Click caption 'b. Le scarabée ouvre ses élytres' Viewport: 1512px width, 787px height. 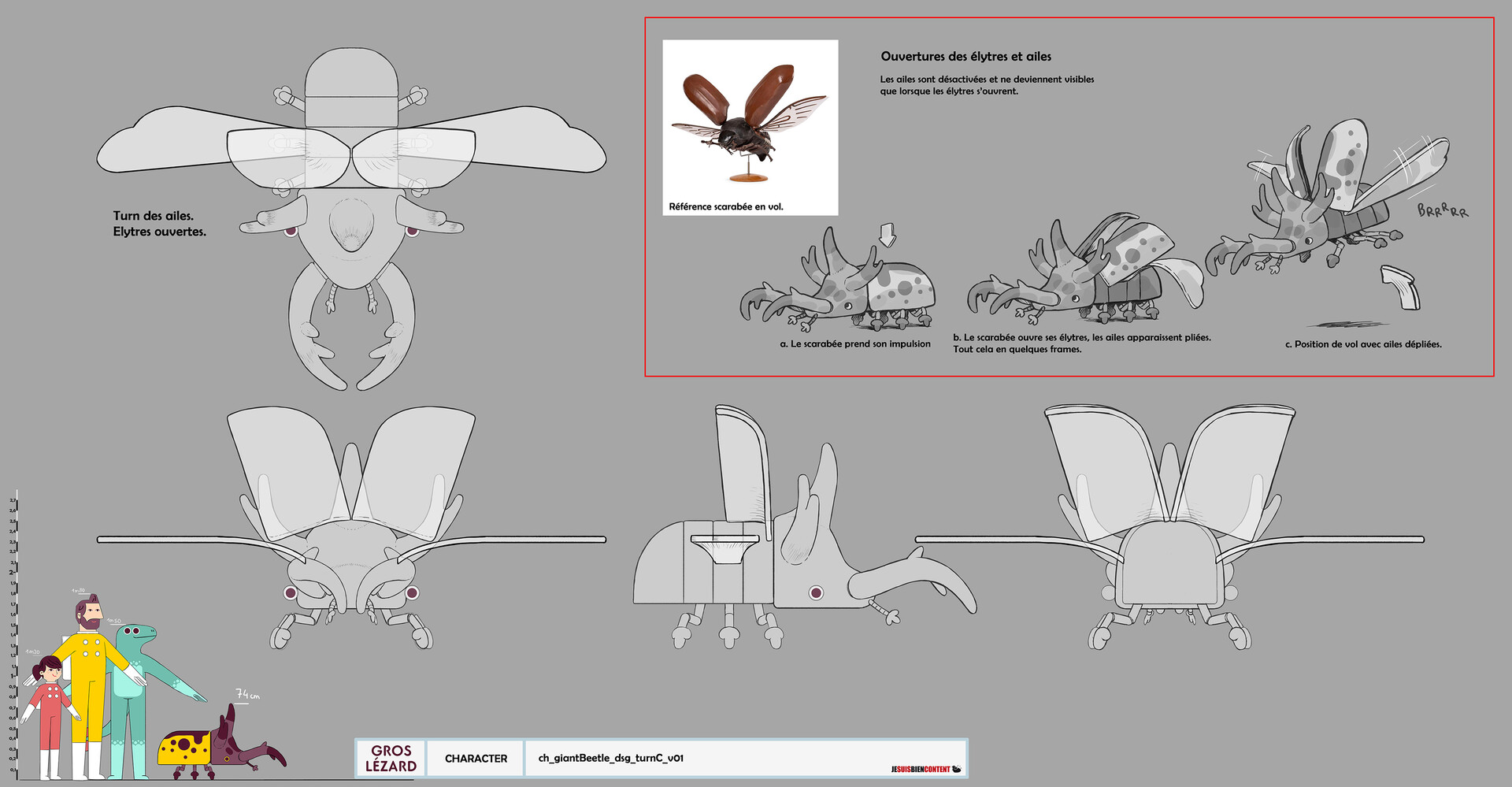pyautogui.click(x=1082, y=343)
